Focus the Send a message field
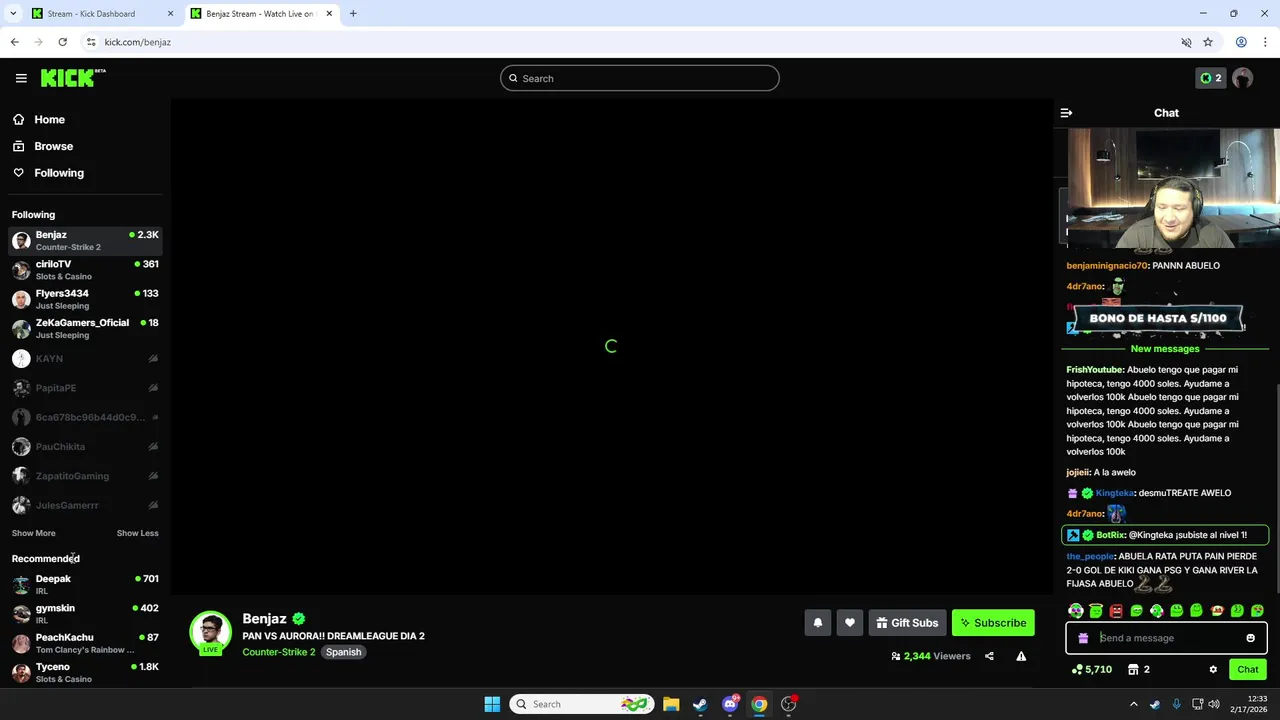 1167,638
